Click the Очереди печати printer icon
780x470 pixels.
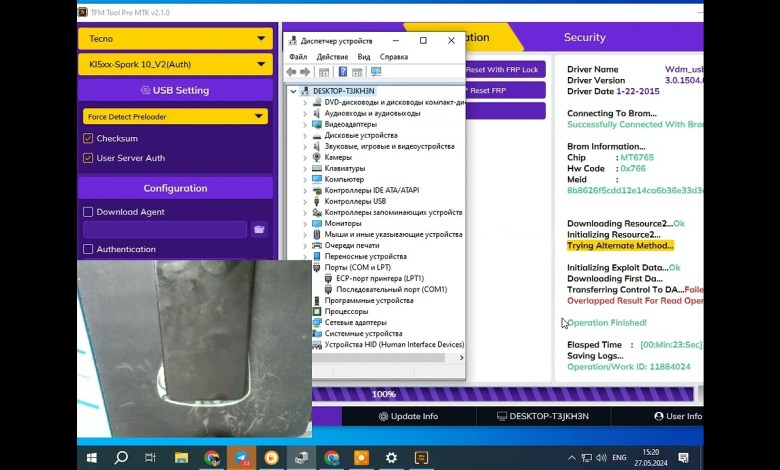pyautogui.click(x=316, y=245)
